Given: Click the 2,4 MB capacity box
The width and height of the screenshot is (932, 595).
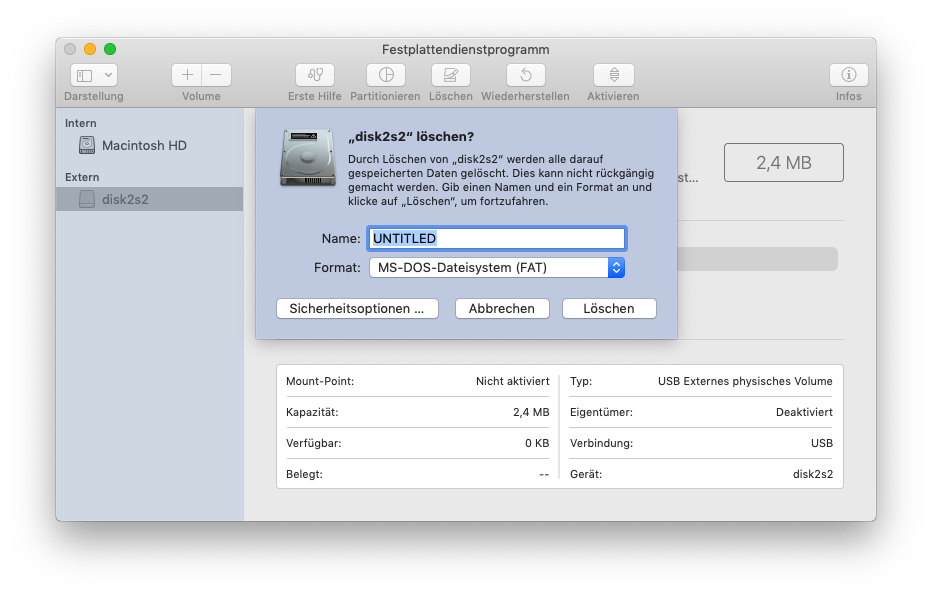Looking at the screenshot, I should point(783,162).
